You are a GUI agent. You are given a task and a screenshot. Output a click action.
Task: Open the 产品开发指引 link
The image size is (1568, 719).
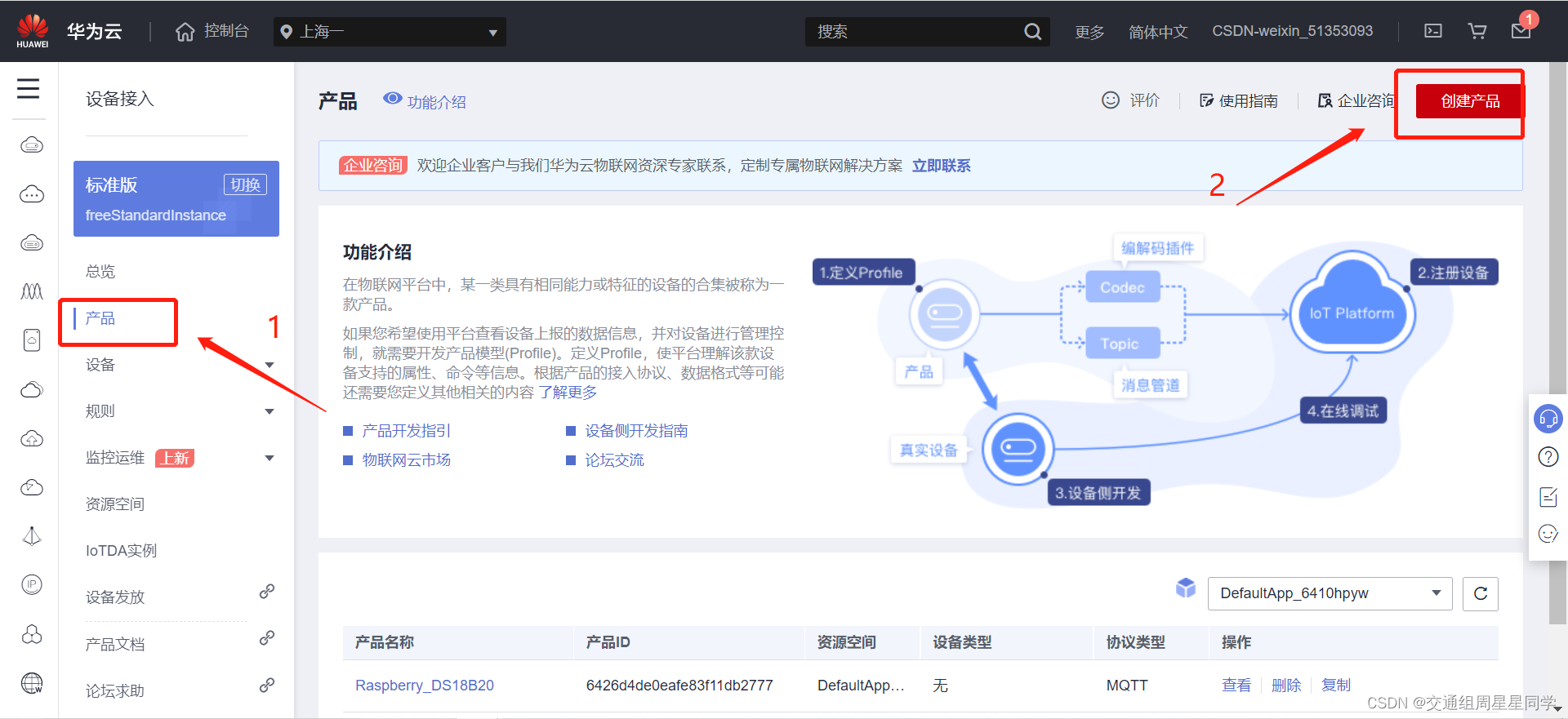pyautogui.click(x=406, y=431)
